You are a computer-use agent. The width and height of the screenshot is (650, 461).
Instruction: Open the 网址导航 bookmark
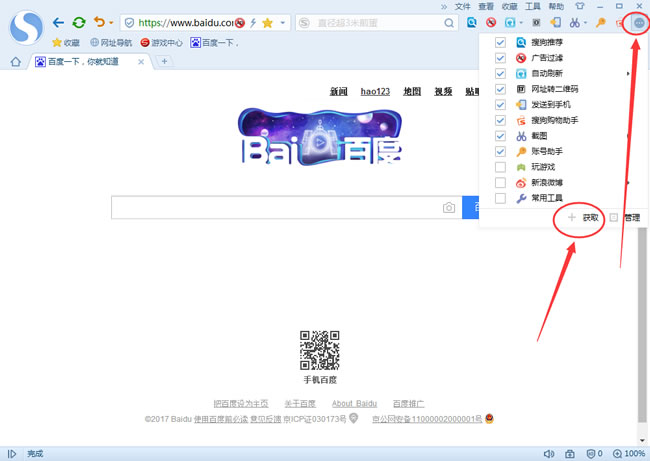click(x=111, y=43)
